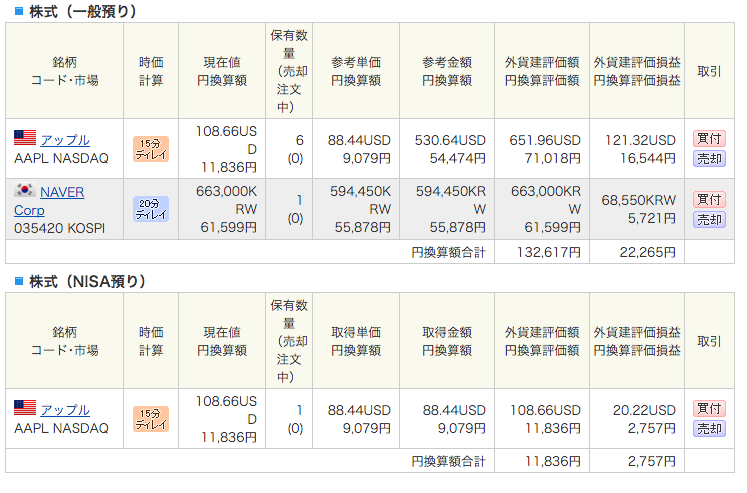Click the US flag icon in NISA Apple row
The width and height of the screenshot is (747, 493).
[x=25, y=408]
